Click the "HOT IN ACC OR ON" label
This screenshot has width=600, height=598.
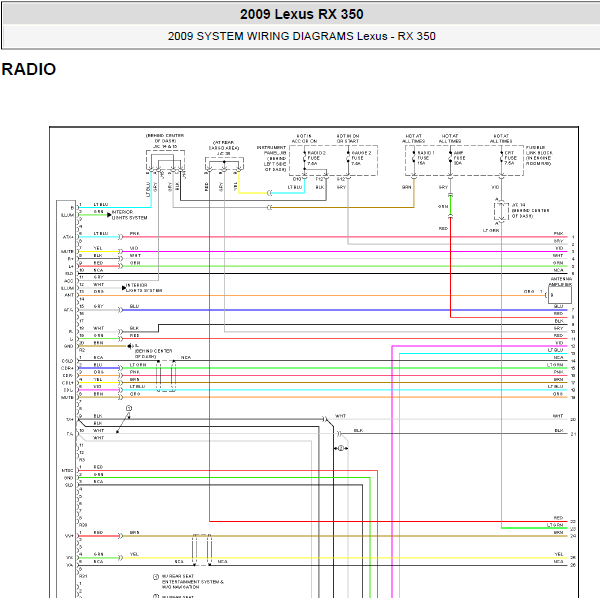tap(304, 139)
